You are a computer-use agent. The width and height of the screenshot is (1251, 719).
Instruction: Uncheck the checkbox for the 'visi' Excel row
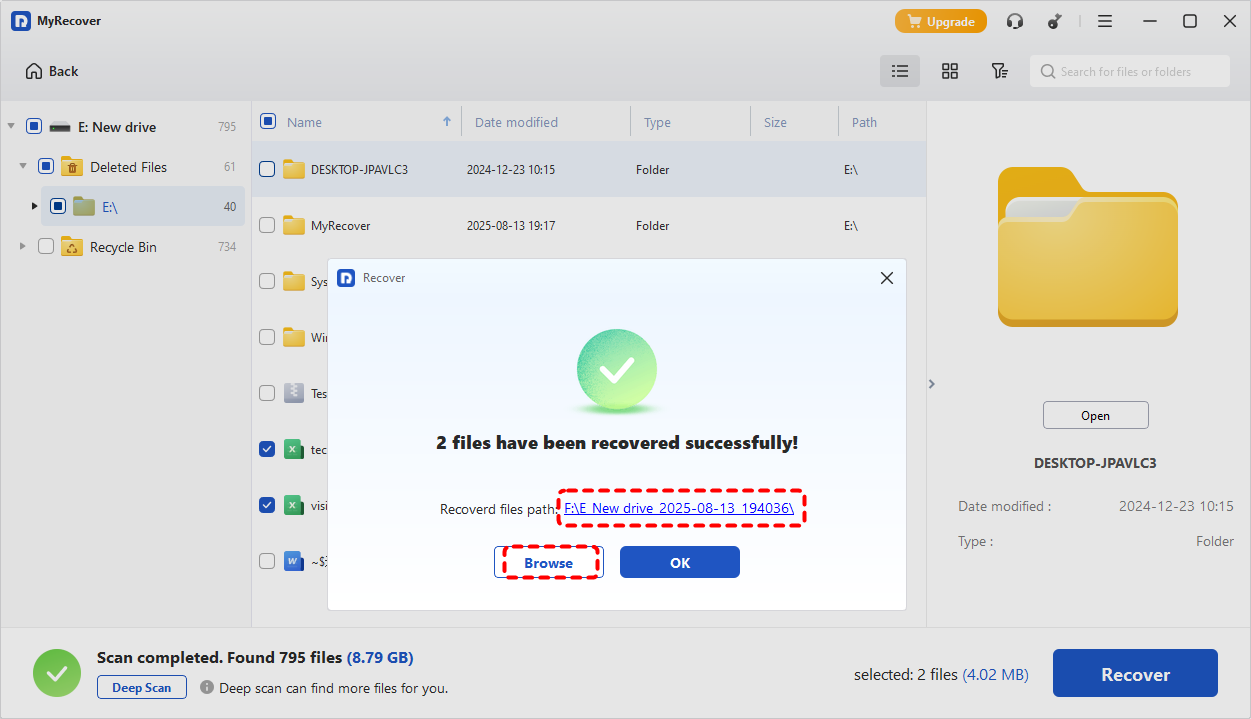pos(267,505)
